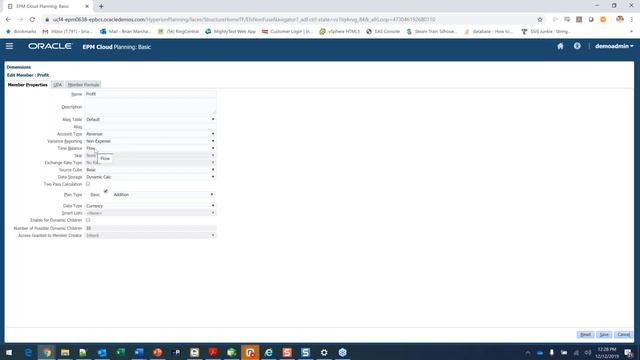The image size is (640, 360).
Task: Click the taskbar clock
Action: tap(607, 353)
